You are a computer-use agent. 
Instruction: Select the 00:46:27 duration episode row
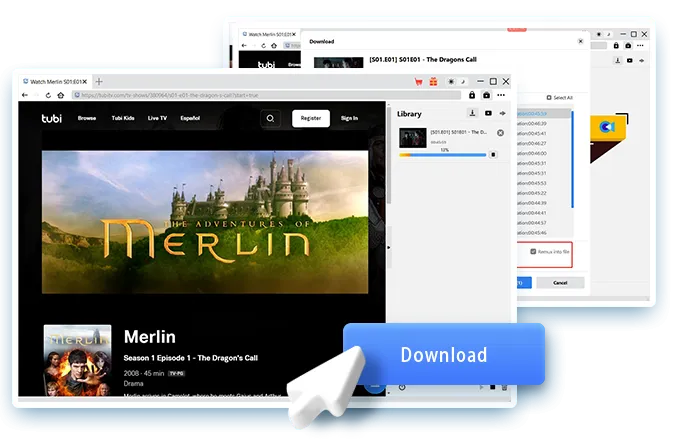543,144
